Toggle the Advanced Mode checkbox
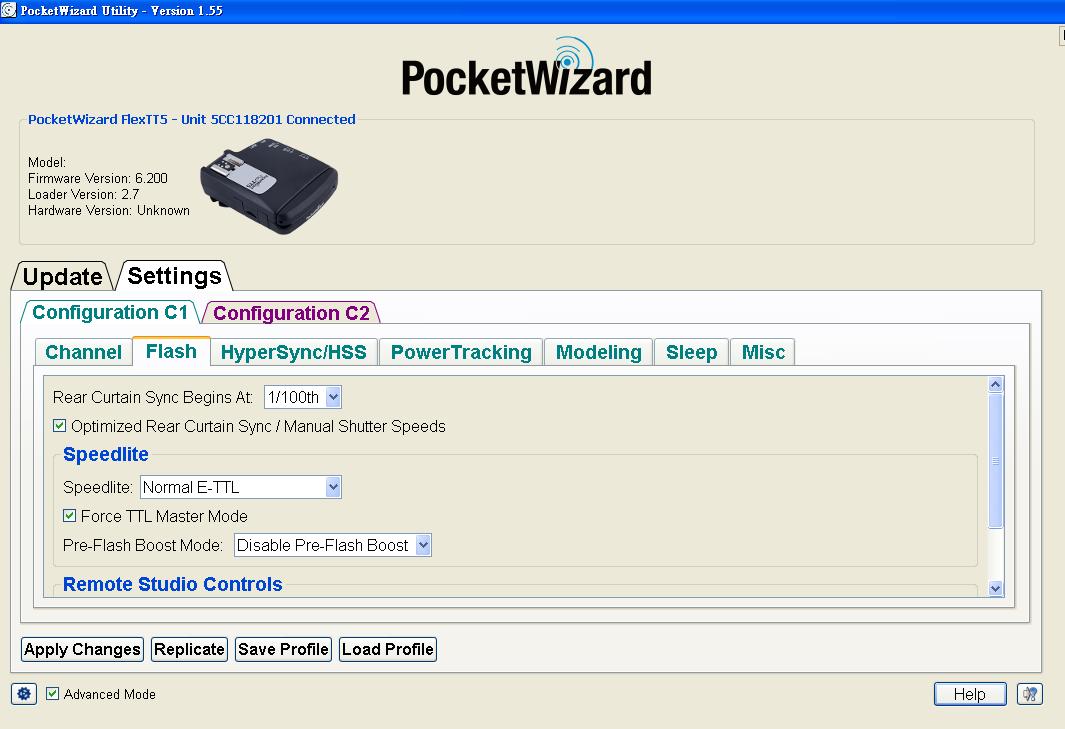The height and width of the screenshot is (729, 1065). [x=52, y=694]
